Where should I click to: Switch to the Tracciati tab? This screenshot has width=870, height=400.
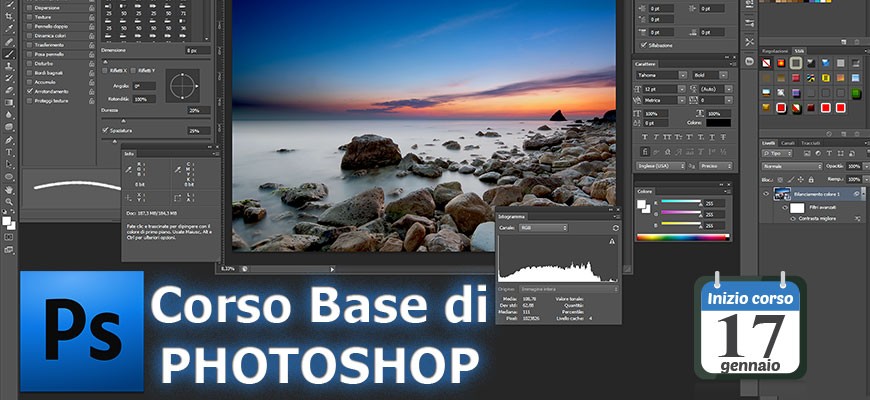(810, 143)
